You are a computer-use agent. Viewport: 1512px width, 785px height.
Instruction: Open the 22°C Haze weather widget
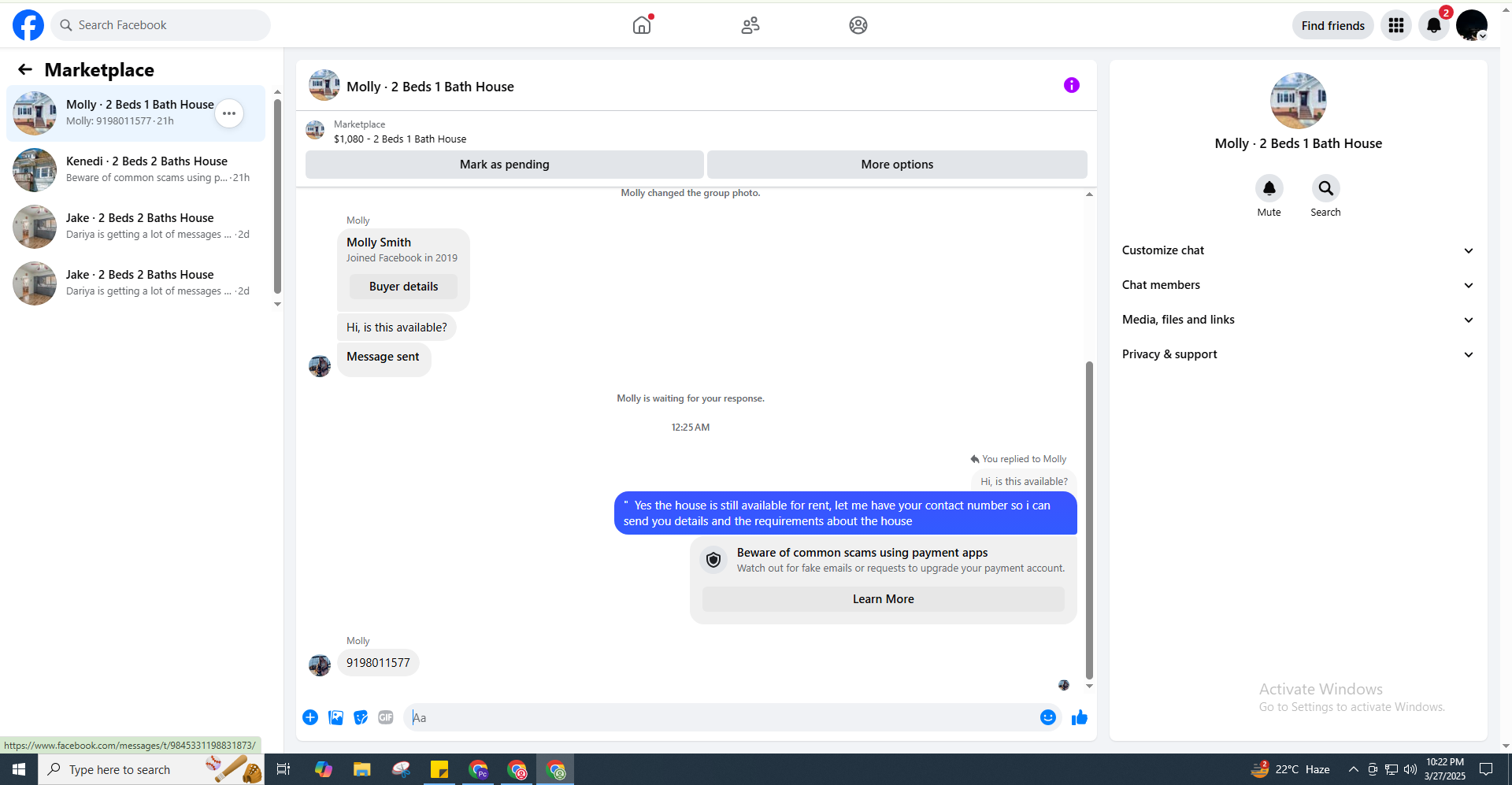[1291, 769]
